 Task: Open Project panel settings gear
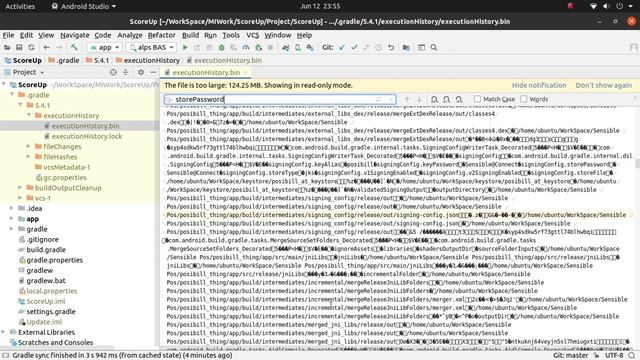141,72
